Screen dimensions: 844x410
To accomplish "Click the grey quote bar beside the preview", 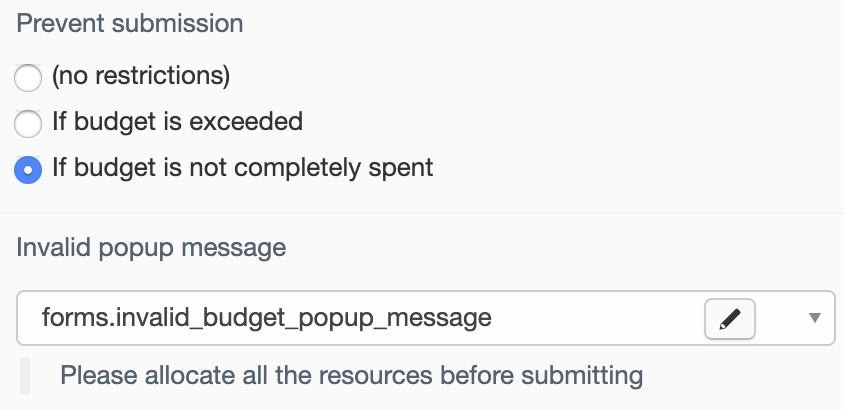I will [x=25, y=376].
